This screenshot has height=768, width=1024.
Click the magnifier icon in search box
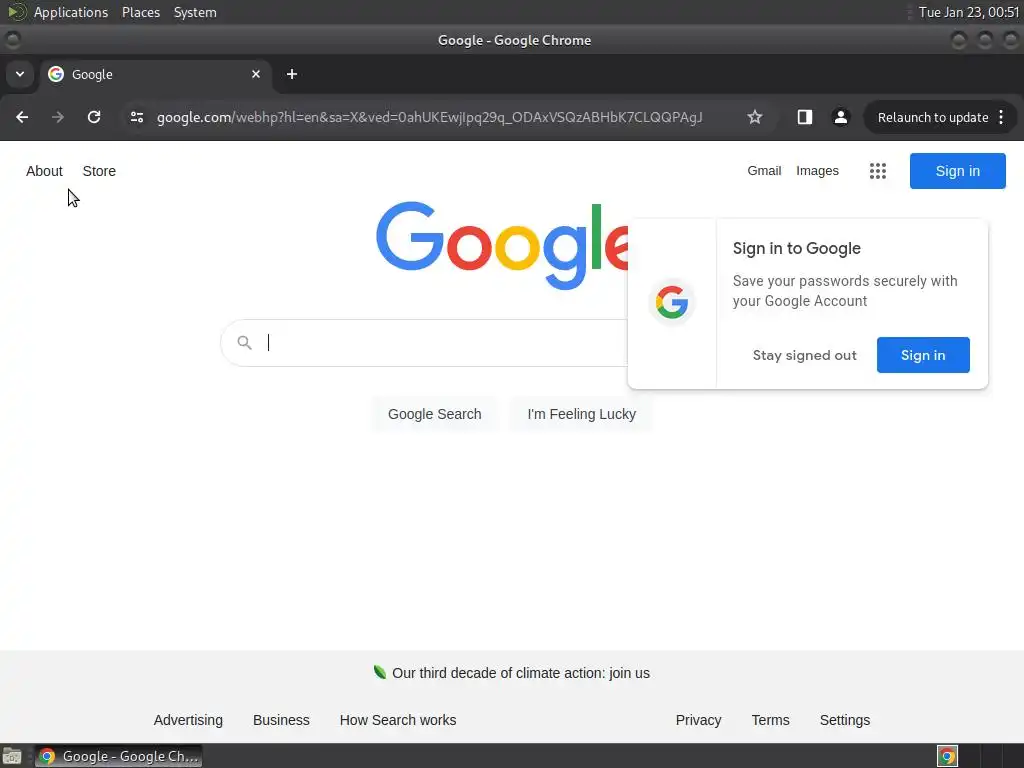[244, 342]
